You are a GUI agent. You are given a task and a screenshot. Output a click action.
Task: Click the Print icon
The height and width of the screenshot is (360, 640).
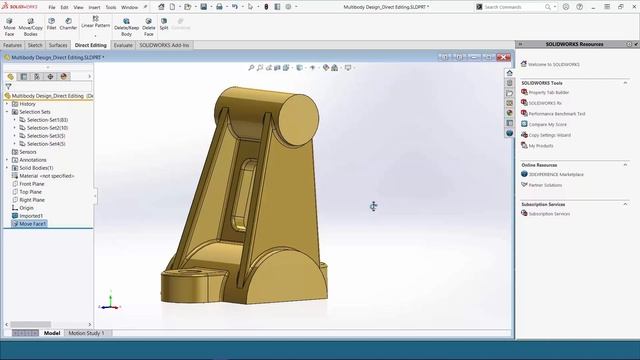tap(219, 7)
